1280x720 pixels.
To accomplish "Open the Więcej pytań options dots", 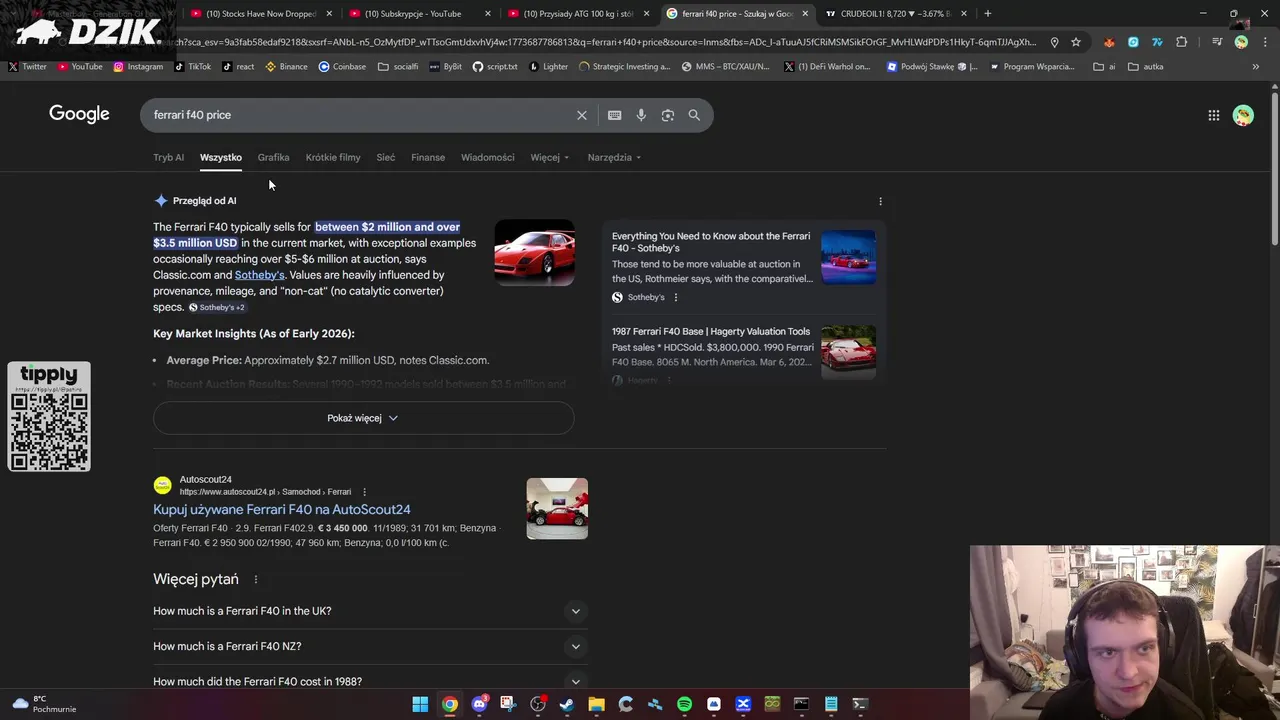I will [255, 579].
